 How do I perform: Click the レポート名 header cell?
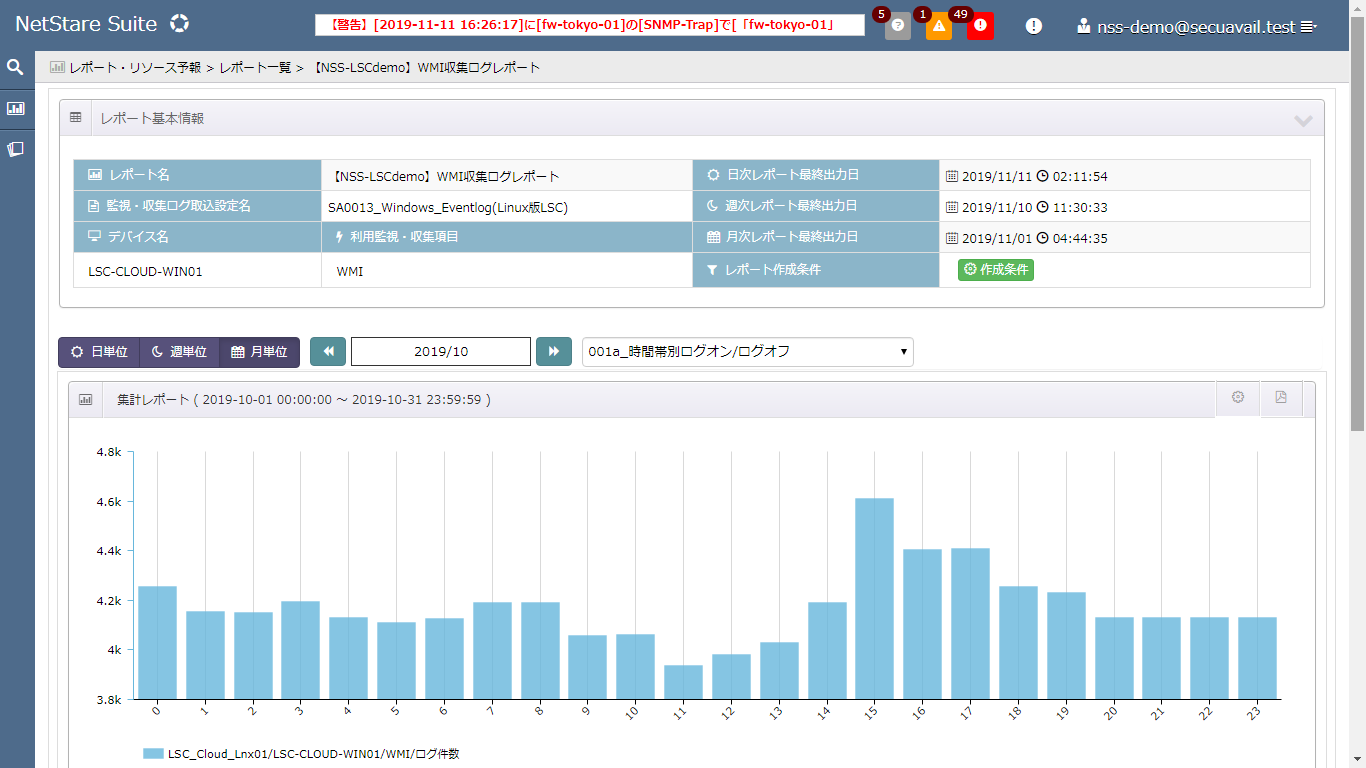pyautogui.click(x=197, y=175)
